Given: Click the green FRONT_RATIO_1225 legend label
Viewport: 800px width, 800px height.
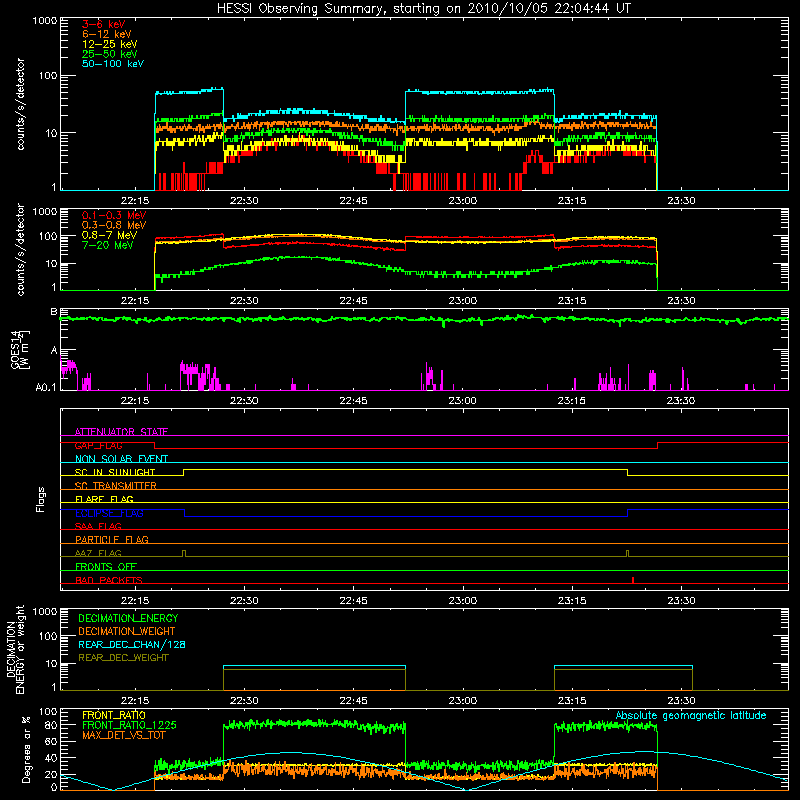Looking at the screenshot, I should [x=130, y=725].
